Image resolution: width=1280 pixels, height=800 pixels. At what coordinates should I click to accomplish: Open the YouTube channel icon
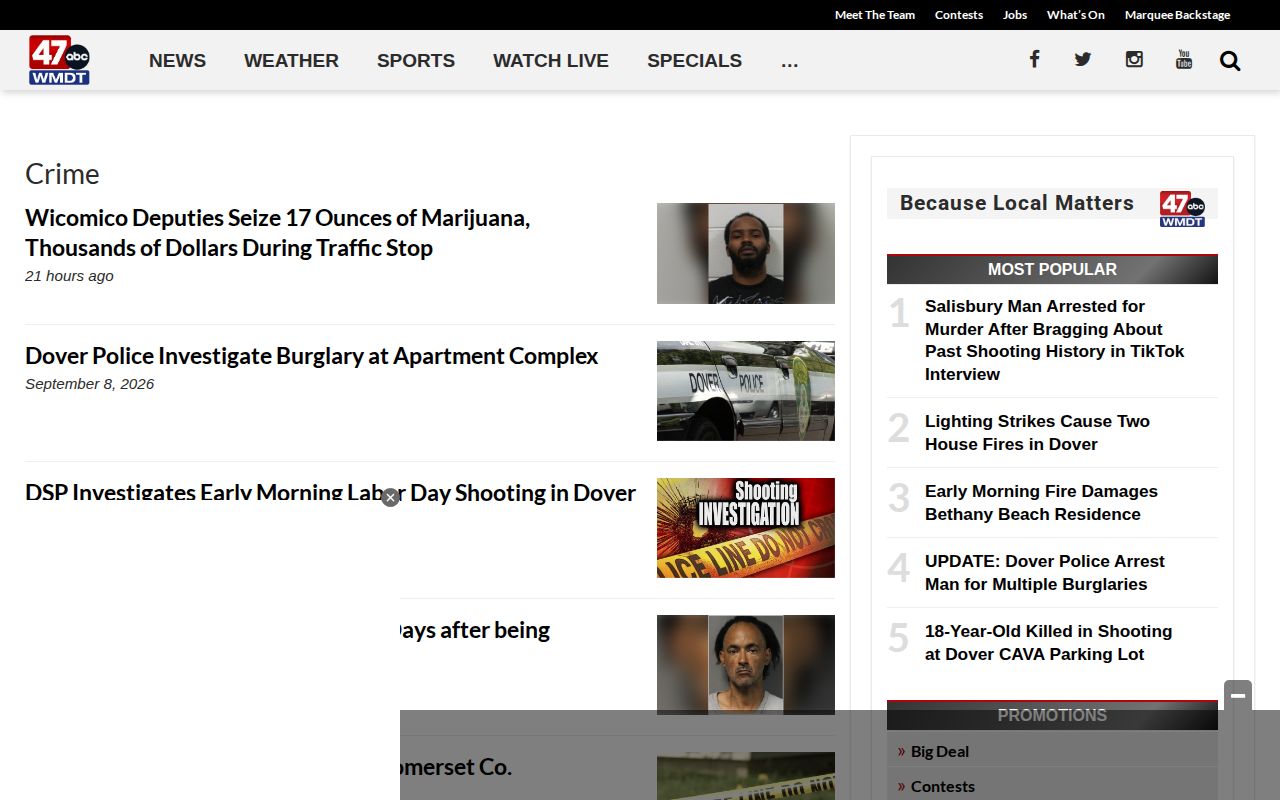pos(1184,59)
